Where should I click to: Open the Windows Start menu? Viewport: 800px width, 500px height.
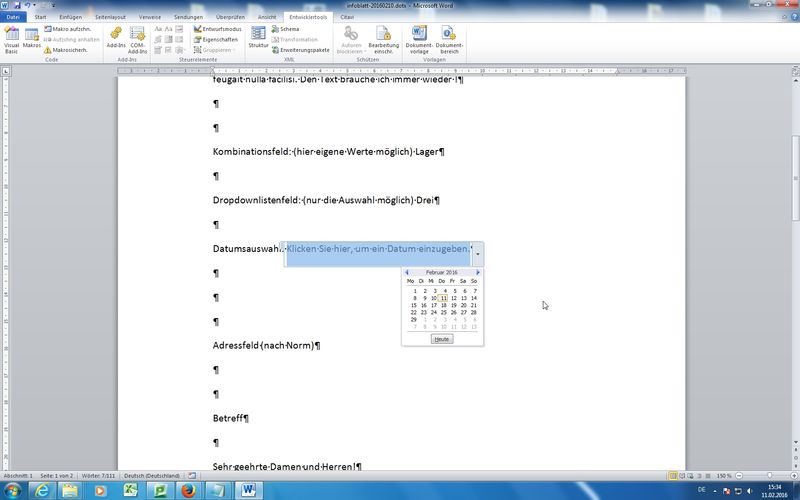(12, 490)
